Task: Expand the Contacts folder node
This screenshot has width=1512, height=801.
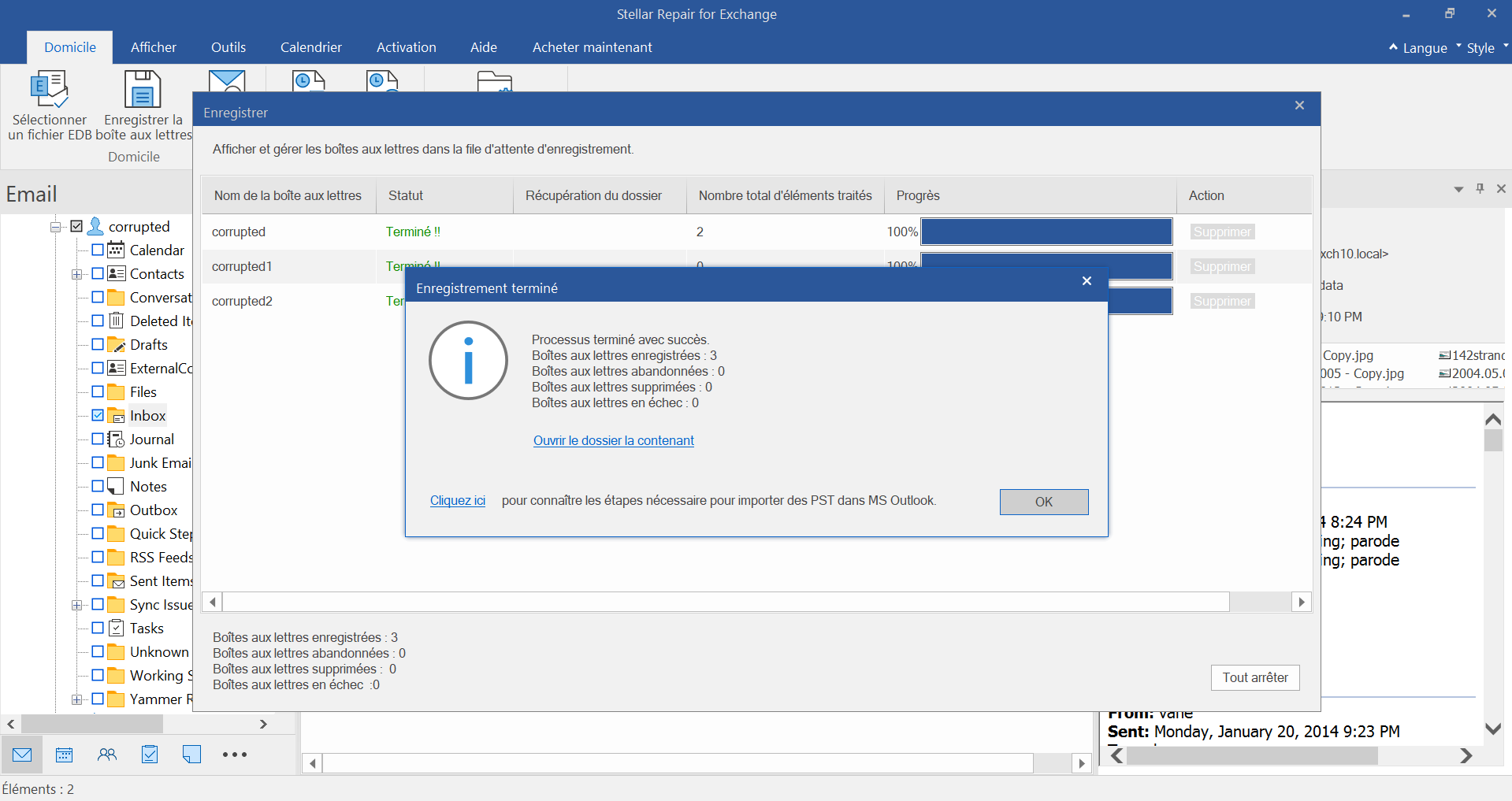Action: (76, 274)
